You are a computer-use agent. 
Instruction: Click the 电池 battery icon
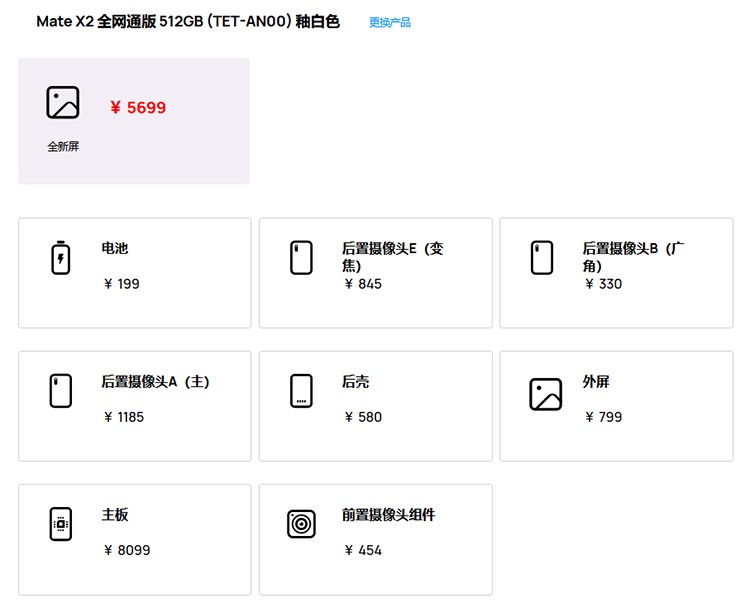pyautogui.click(x=61, y=258)
